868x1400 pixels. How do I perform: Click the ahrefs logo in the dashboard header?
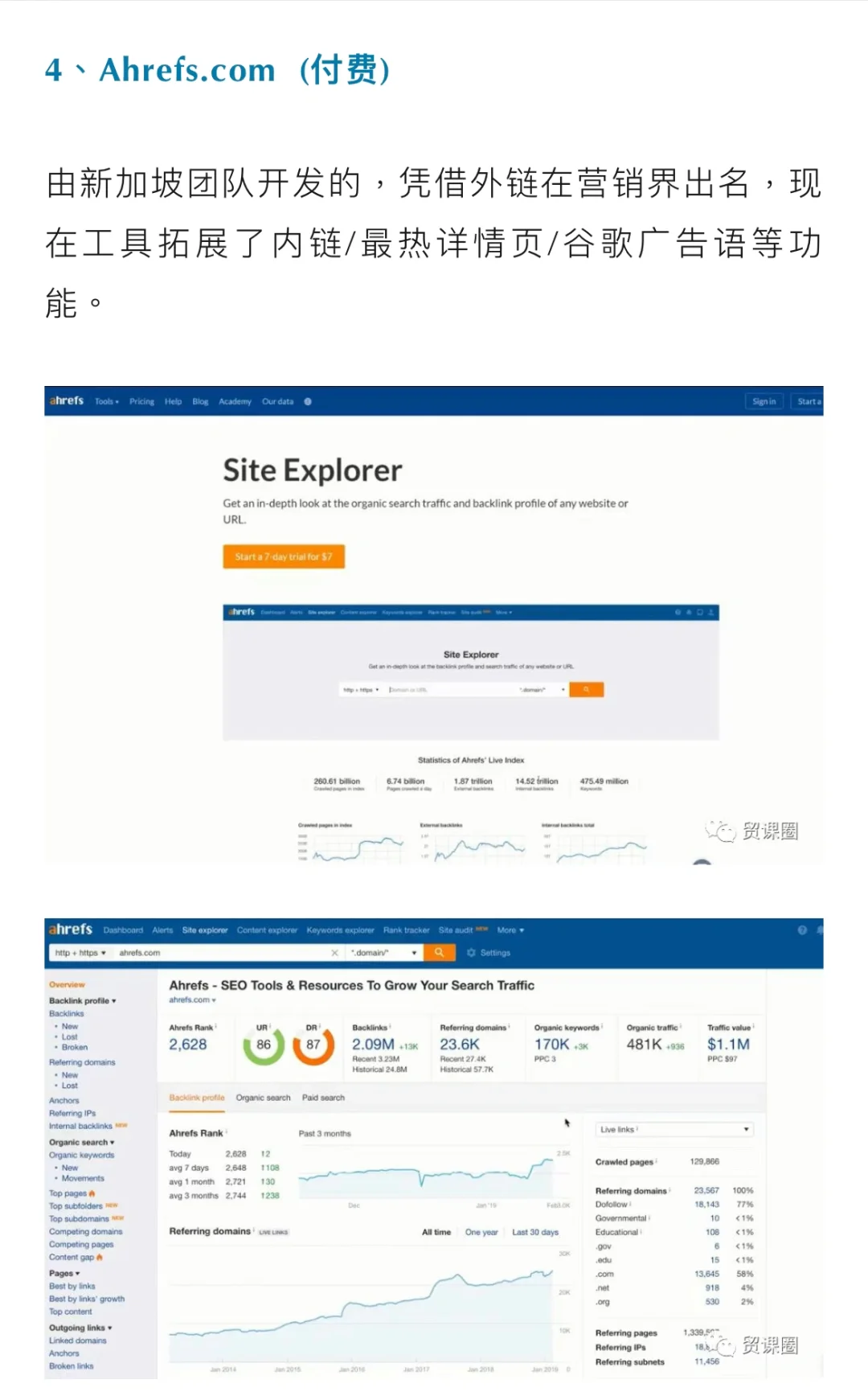click(71, 930)
